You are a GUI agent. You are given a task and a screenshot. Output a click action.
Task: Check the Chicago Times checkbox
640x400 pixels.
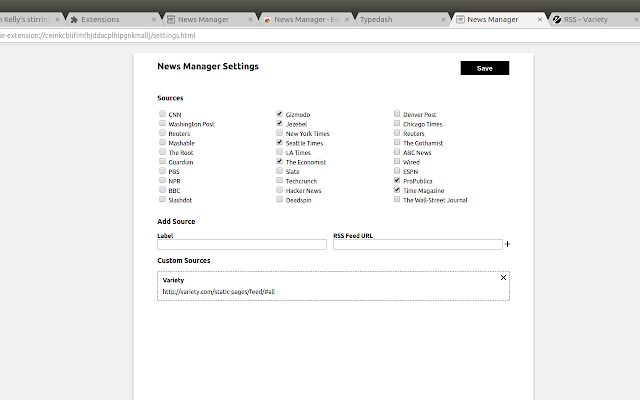(397, 123)
